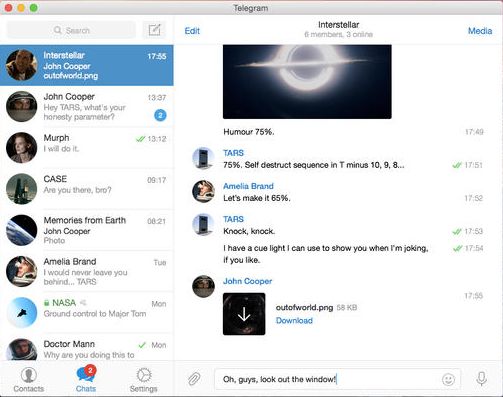Click the Download link for outofworld.png
503x397 pixels.
tap(294, 321)
